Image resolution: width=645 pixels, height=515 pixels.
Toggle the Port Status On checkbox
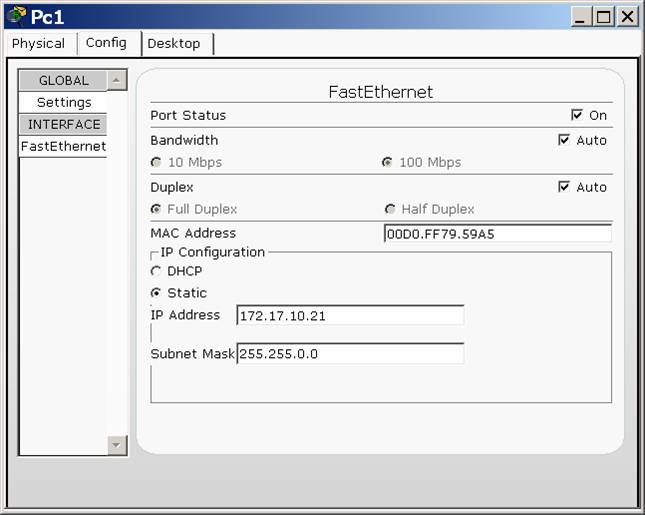pos(577,115)
